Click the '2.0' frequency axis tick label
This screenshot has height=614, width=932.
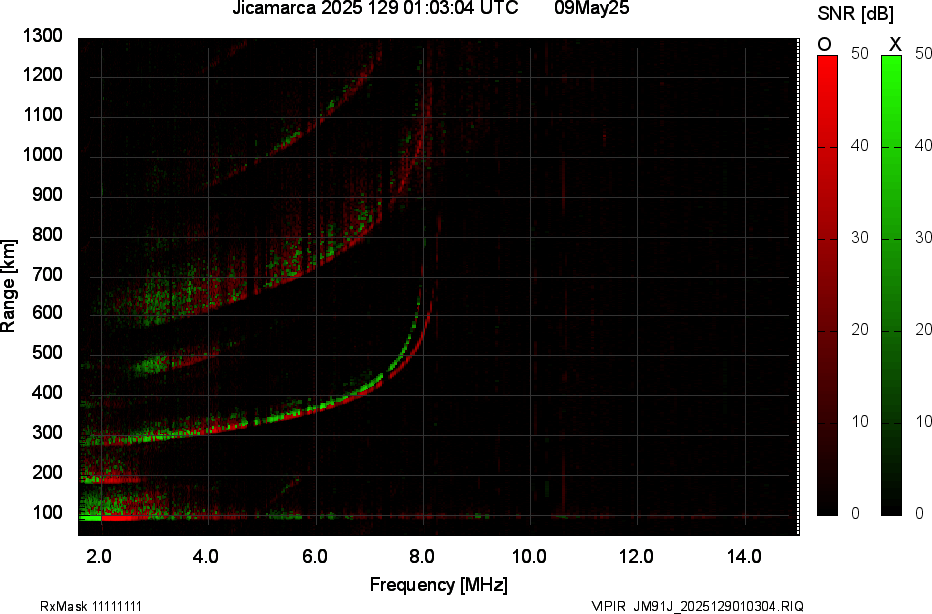coord(99,557)
